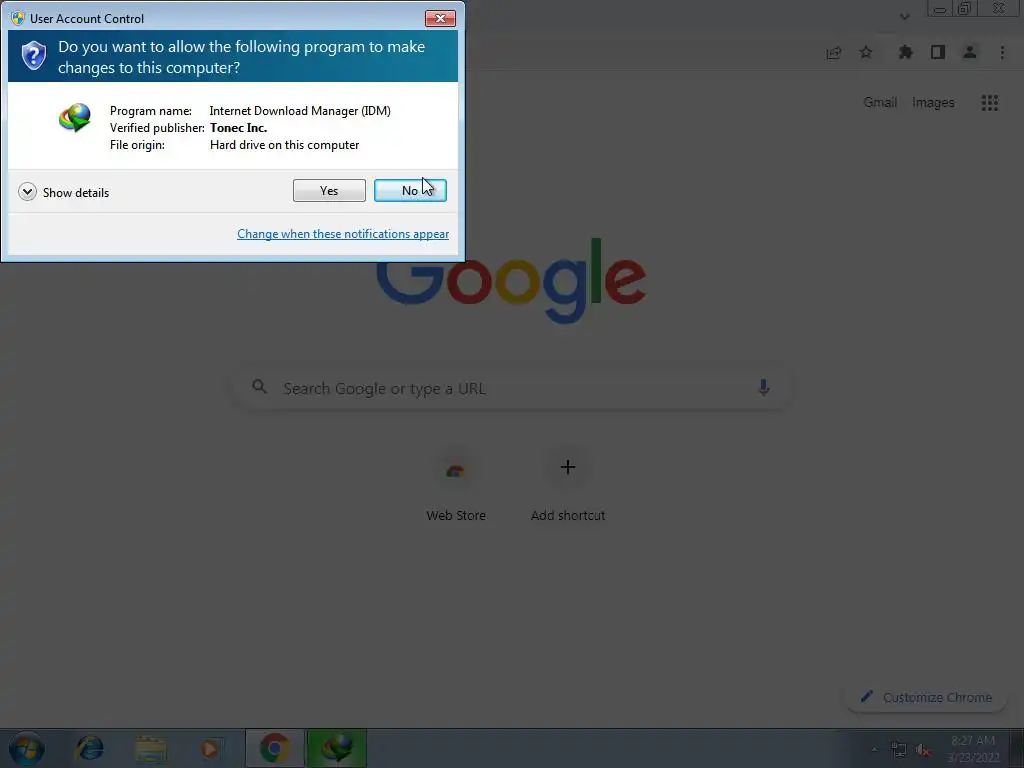Click the share page icon in Chrome
Image resolution: width=1024 pixels, height=768 pixels.
coord(833,53)
